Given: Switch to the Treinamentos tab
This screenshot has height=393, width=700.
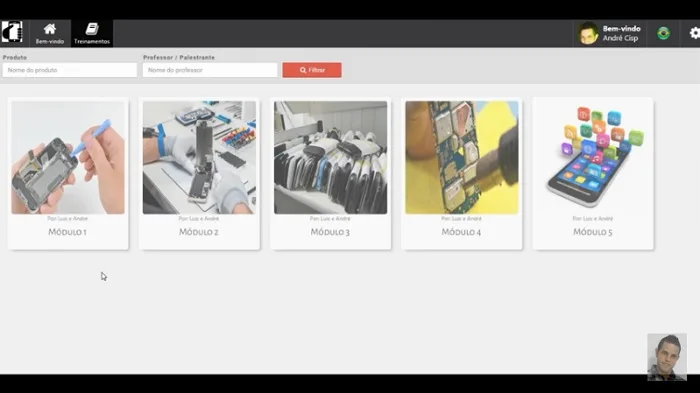Looking at the screenshot, I should 92,33.
